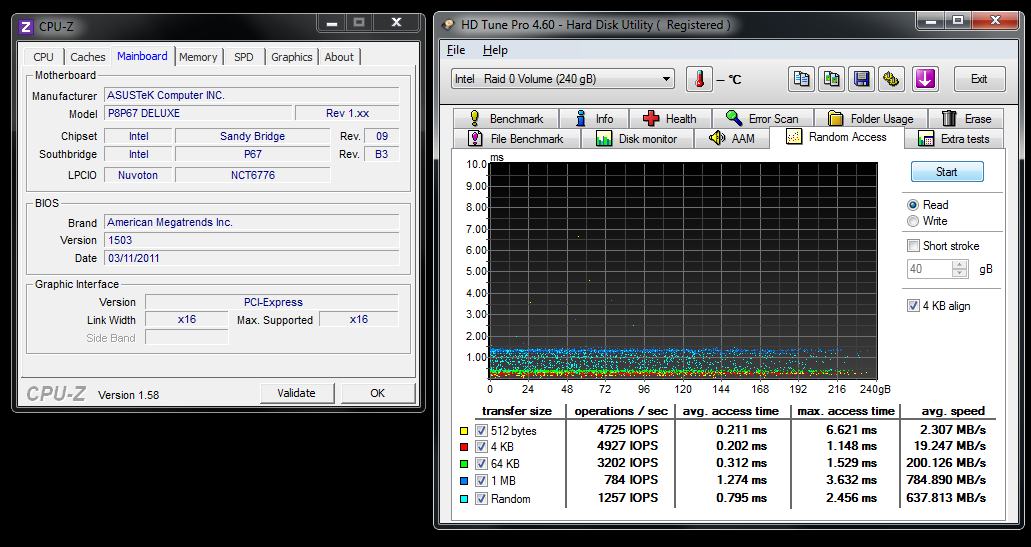Click the copy text to clipboard icon
Screen dimensions: 1031x547
pos(800,79)
